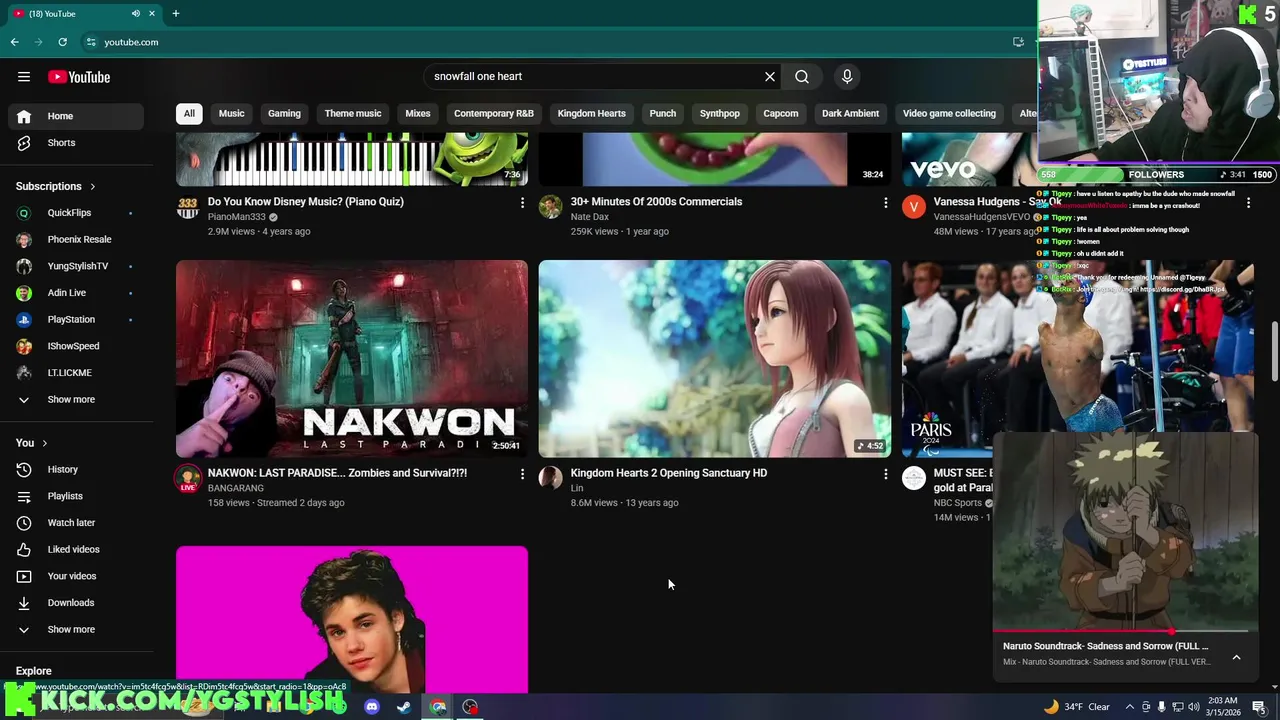Screen dimensions: 1280x720
Task: Open the YouTube hamburger guide menu
Action: pyautogui.click(x=24, y=77)
